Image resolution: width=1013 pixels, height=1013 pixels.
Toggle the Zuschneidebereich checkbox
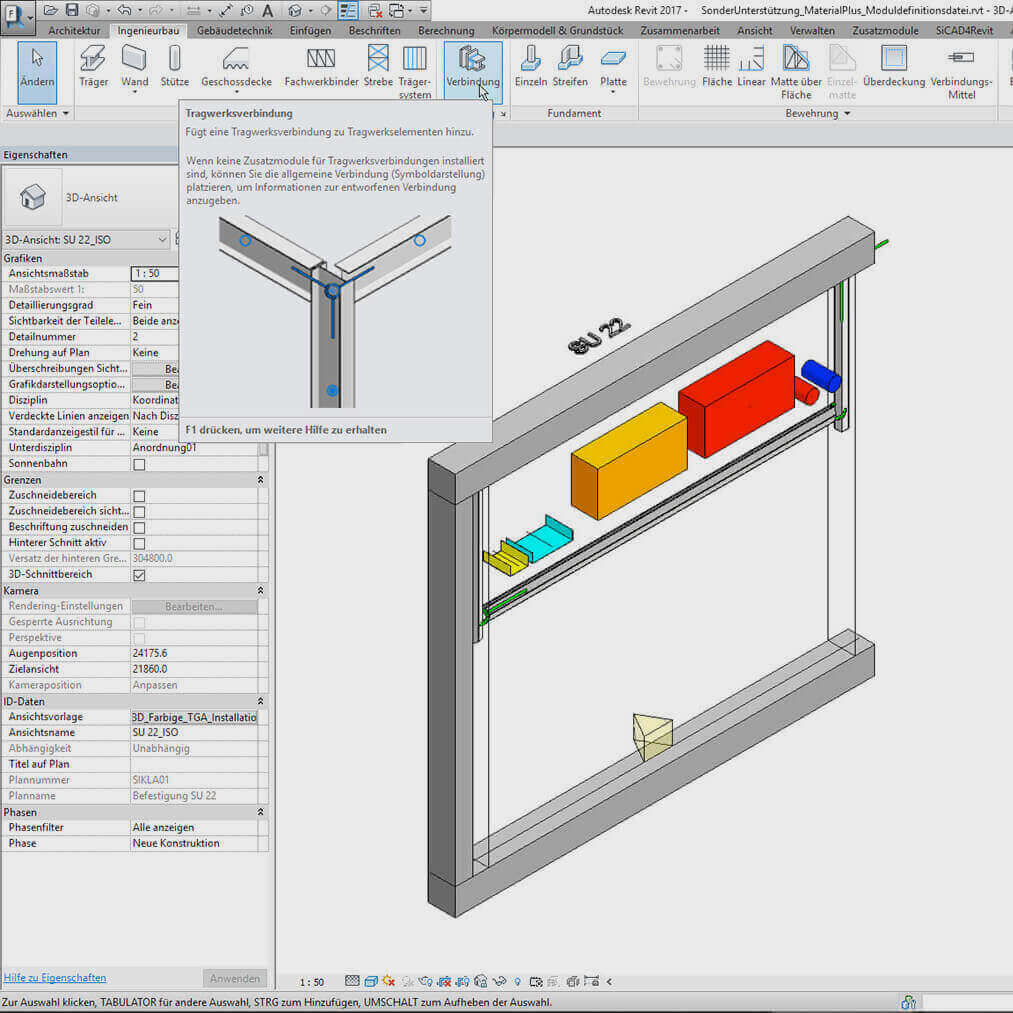pyautogui.click(x=140, y=496)
